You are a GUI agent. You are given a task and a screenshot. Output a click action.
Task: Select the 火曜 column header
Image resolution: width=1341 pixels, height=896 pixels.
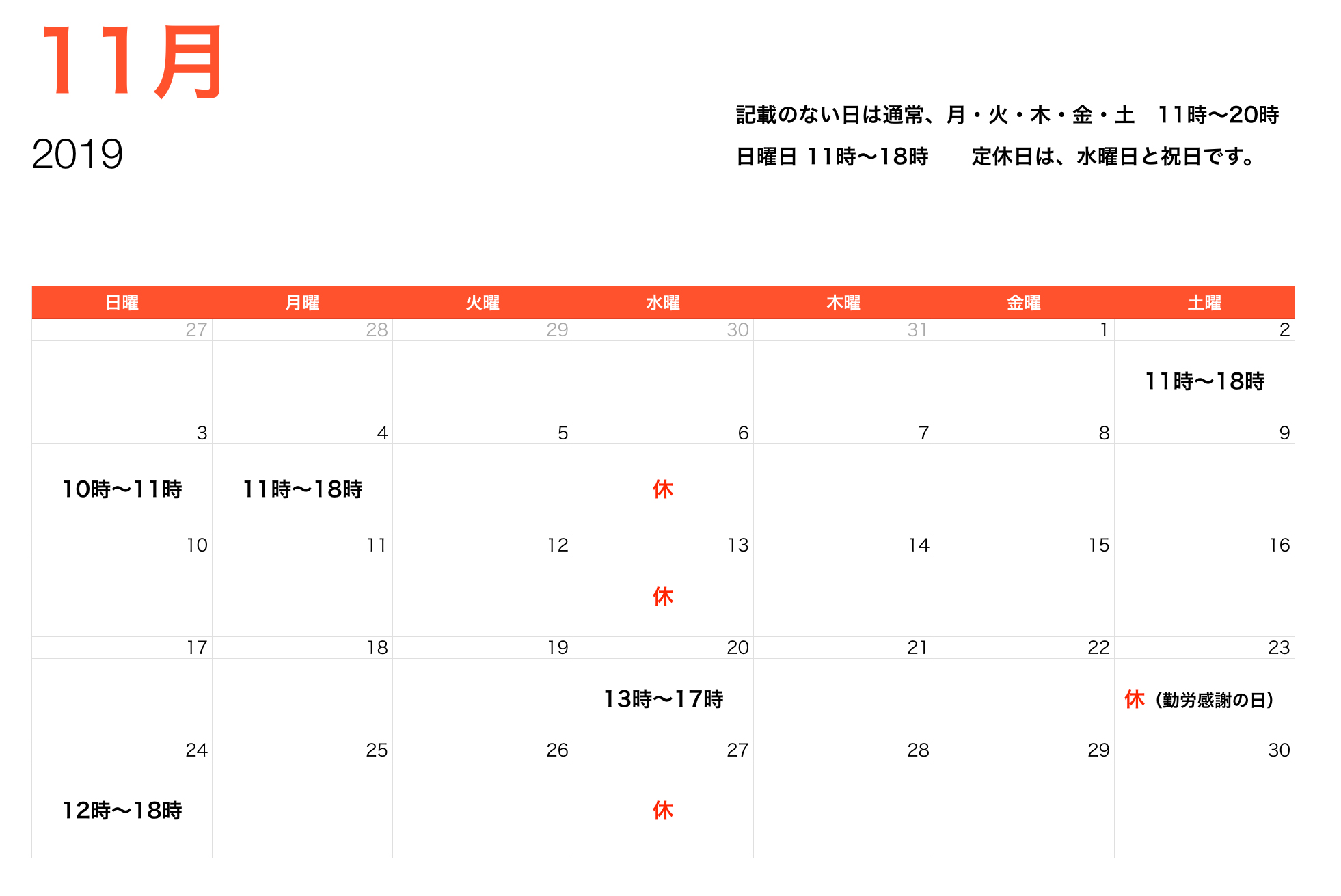pos(483,303)
